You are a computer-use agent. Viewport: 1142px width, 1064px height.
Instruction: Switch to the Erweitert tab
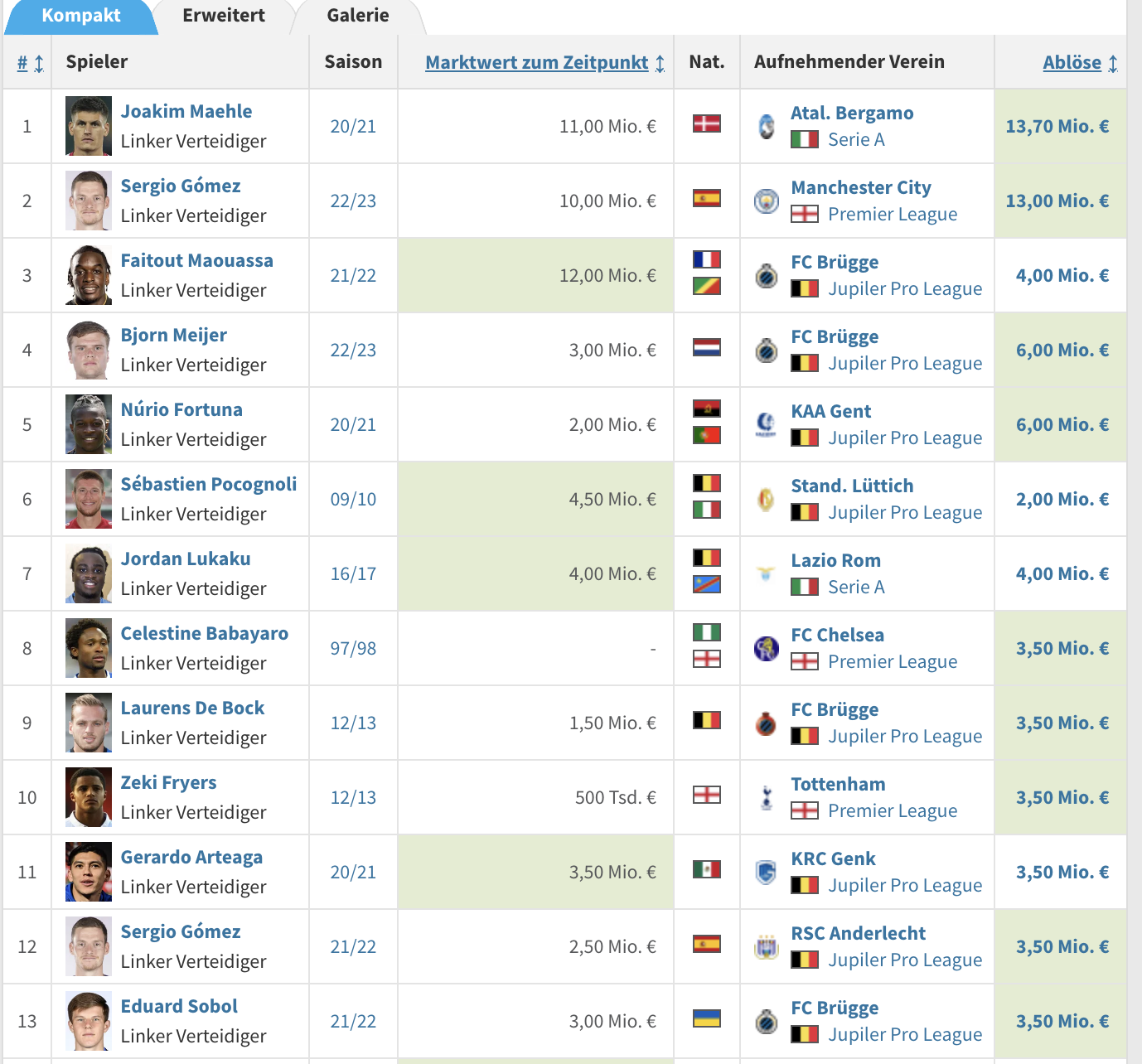(x=224, y=16)
